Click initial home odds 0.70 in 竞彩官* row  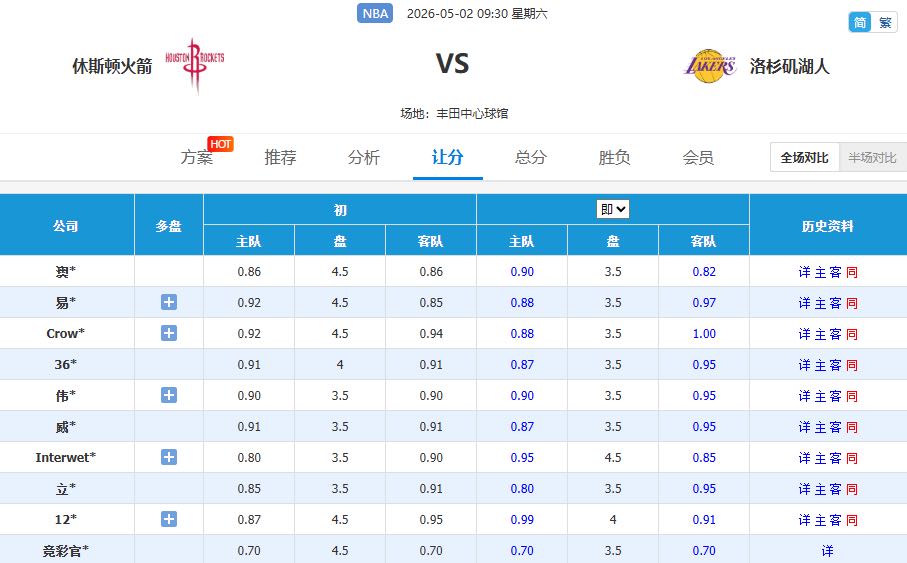coord(249,550)
